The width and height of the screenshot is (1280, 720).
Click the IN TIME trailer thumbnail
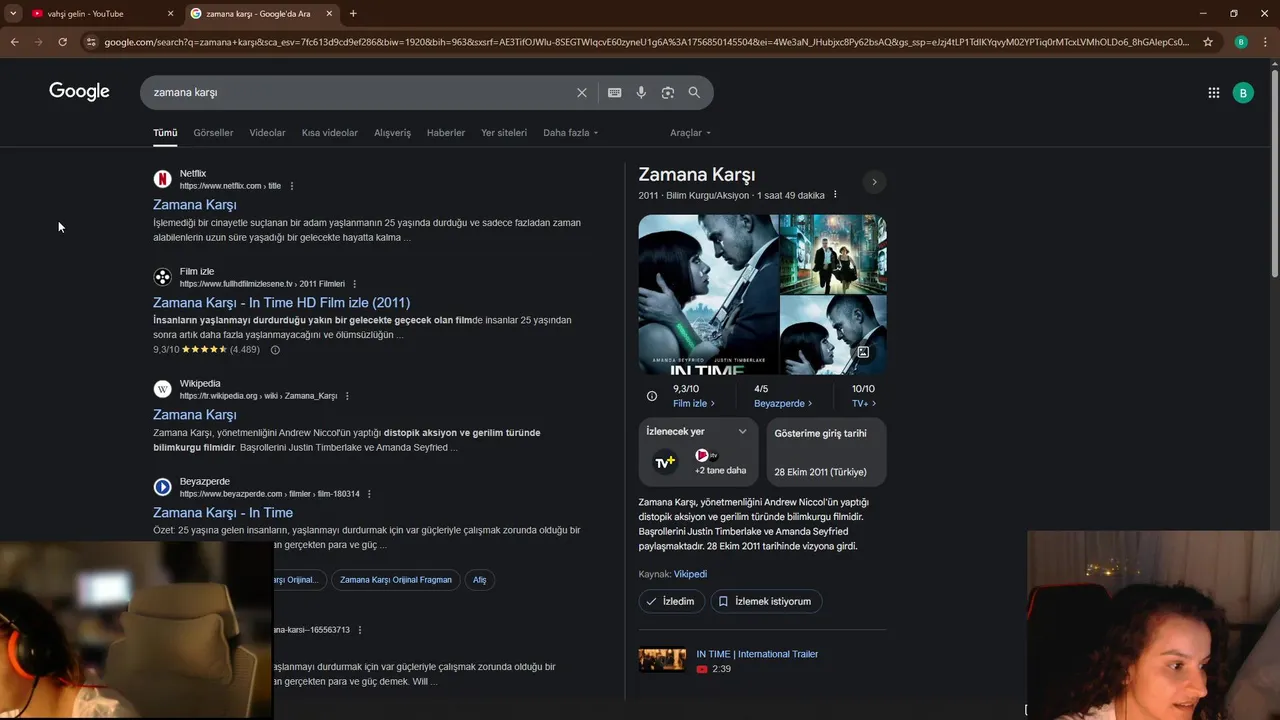662,660
